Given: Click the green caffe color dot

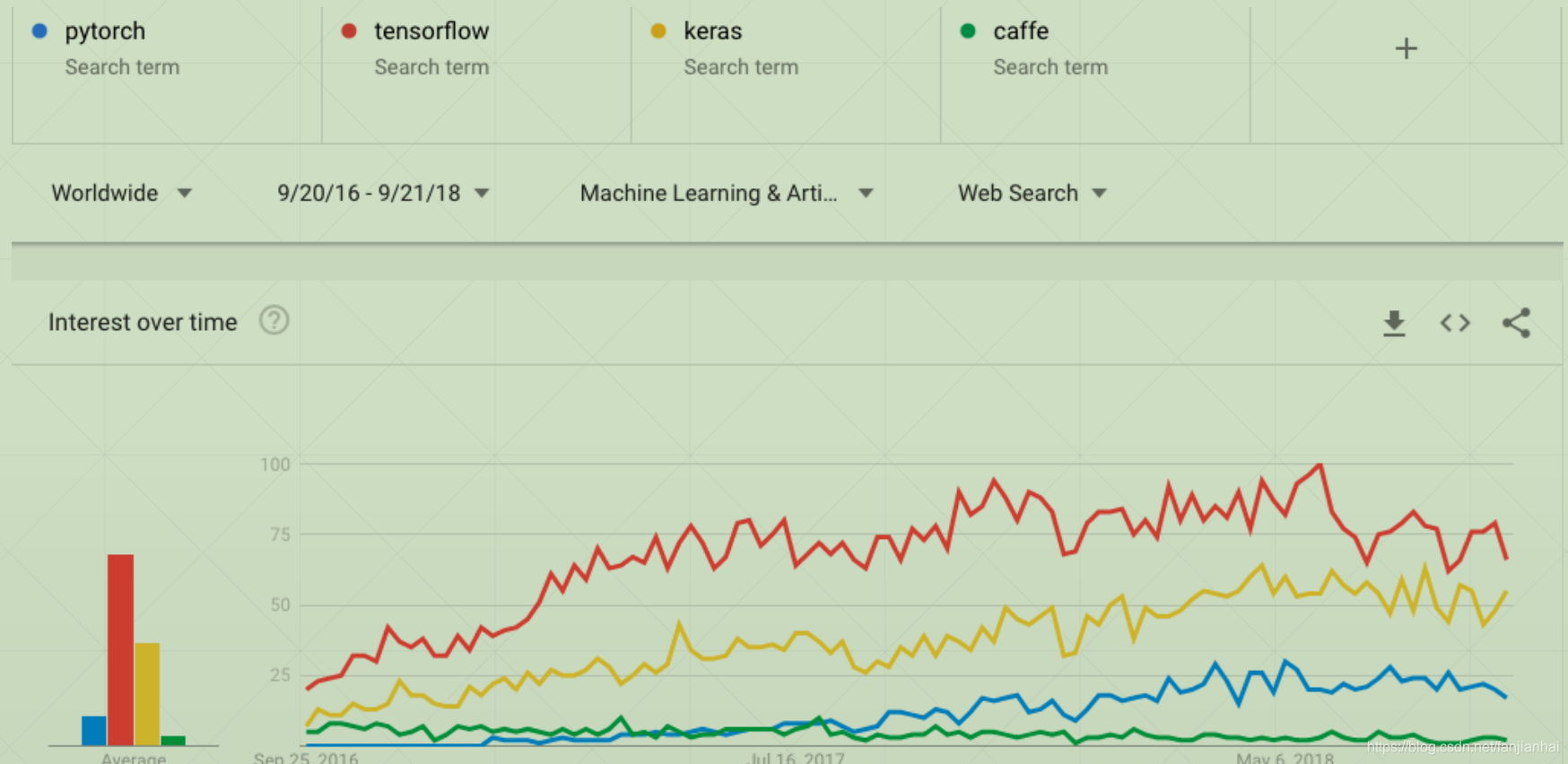Looking at the screenshot, I should click(968, 30).
